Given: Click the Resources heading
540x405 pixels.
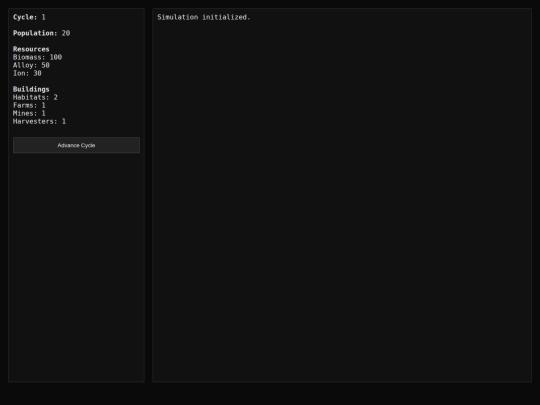Looking at the screenshot, I should coord(31,49).
